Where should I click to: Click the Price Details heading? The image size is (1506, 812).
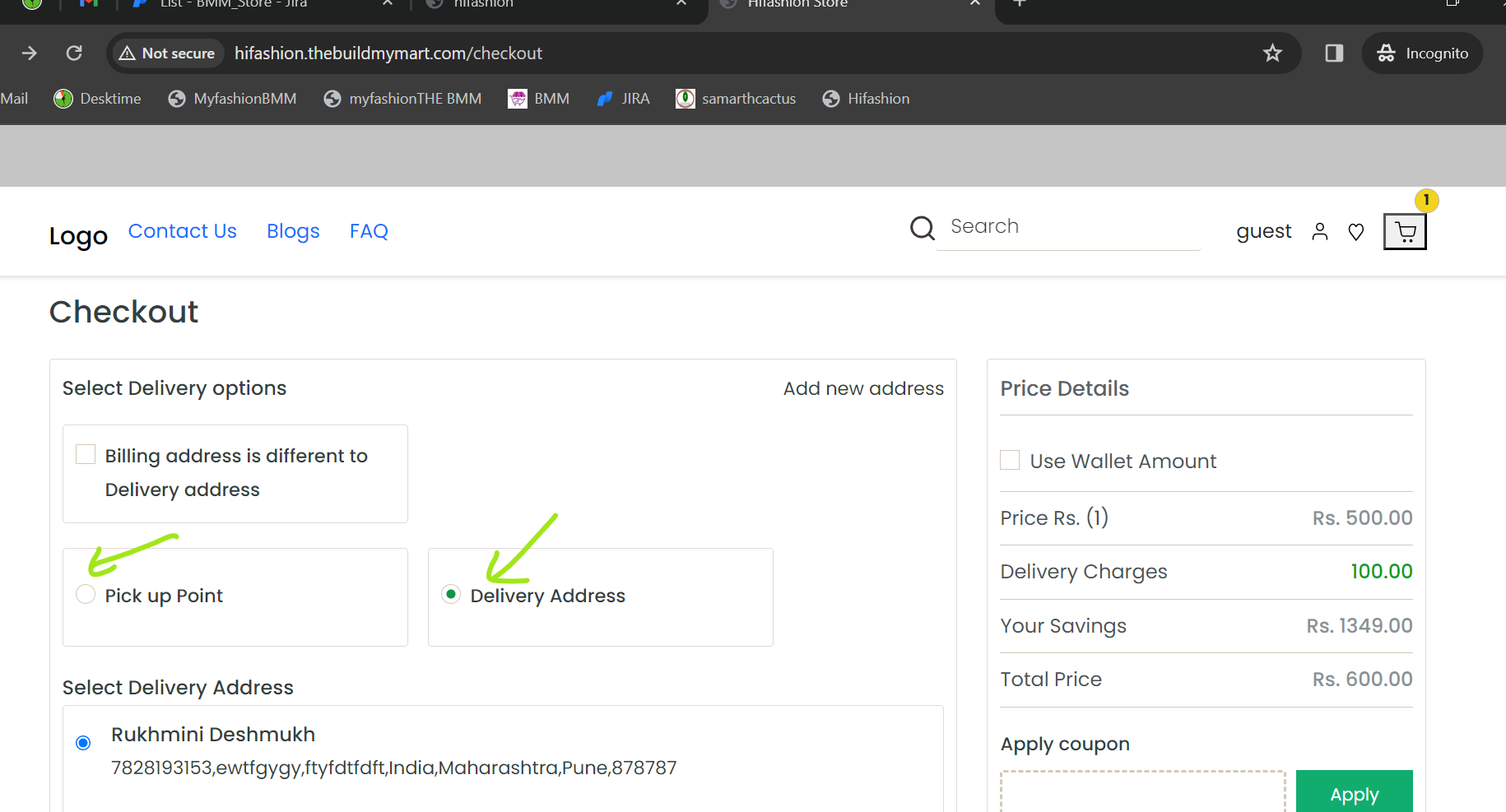1064,388
